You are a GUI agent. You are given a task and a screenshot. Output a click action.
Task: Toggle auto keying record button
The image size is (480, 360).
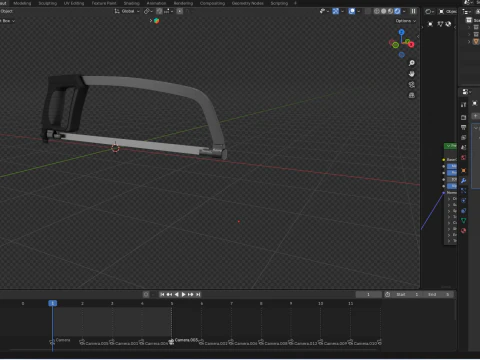click(146, 294)
